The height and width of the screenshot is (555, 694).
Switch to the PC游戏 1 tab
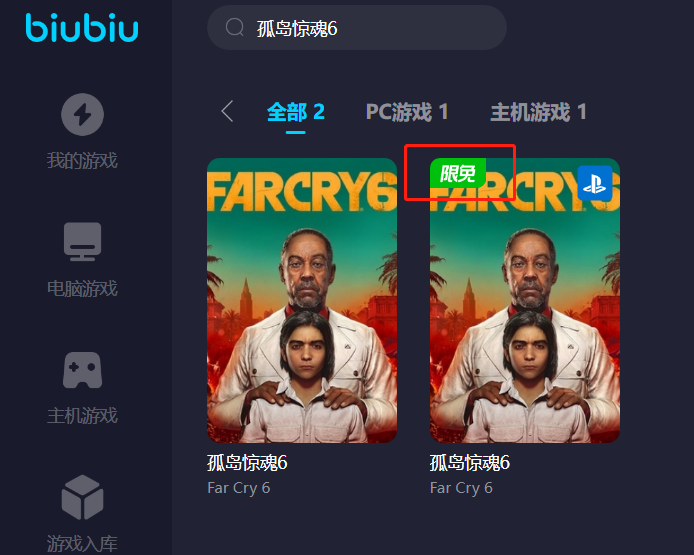[407, 112]
